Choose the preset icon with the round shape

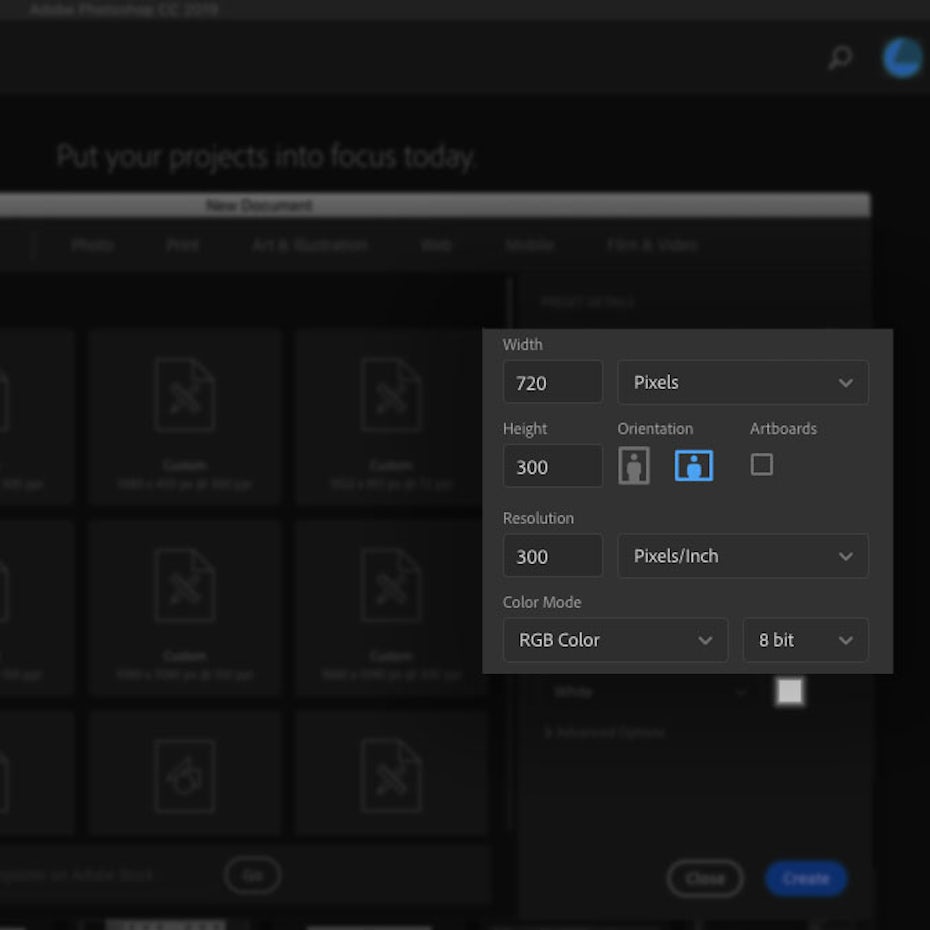pyautogui.click(x=185, y=775)
